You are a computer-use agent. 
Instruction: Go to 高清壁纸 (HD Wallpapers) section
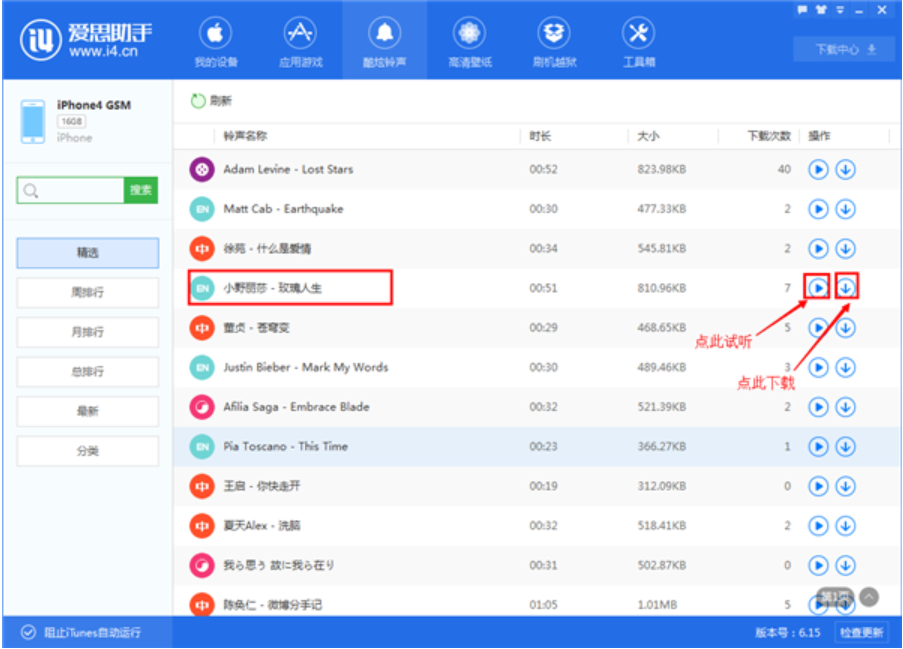click(469, 42)
